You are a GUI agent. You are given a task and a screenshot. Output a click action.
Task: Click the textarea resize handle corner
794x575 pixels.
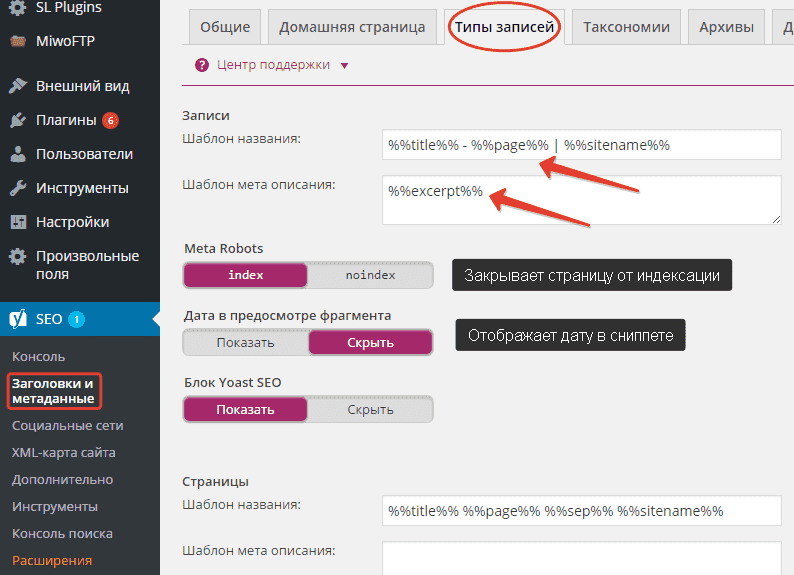click(777, 219)
